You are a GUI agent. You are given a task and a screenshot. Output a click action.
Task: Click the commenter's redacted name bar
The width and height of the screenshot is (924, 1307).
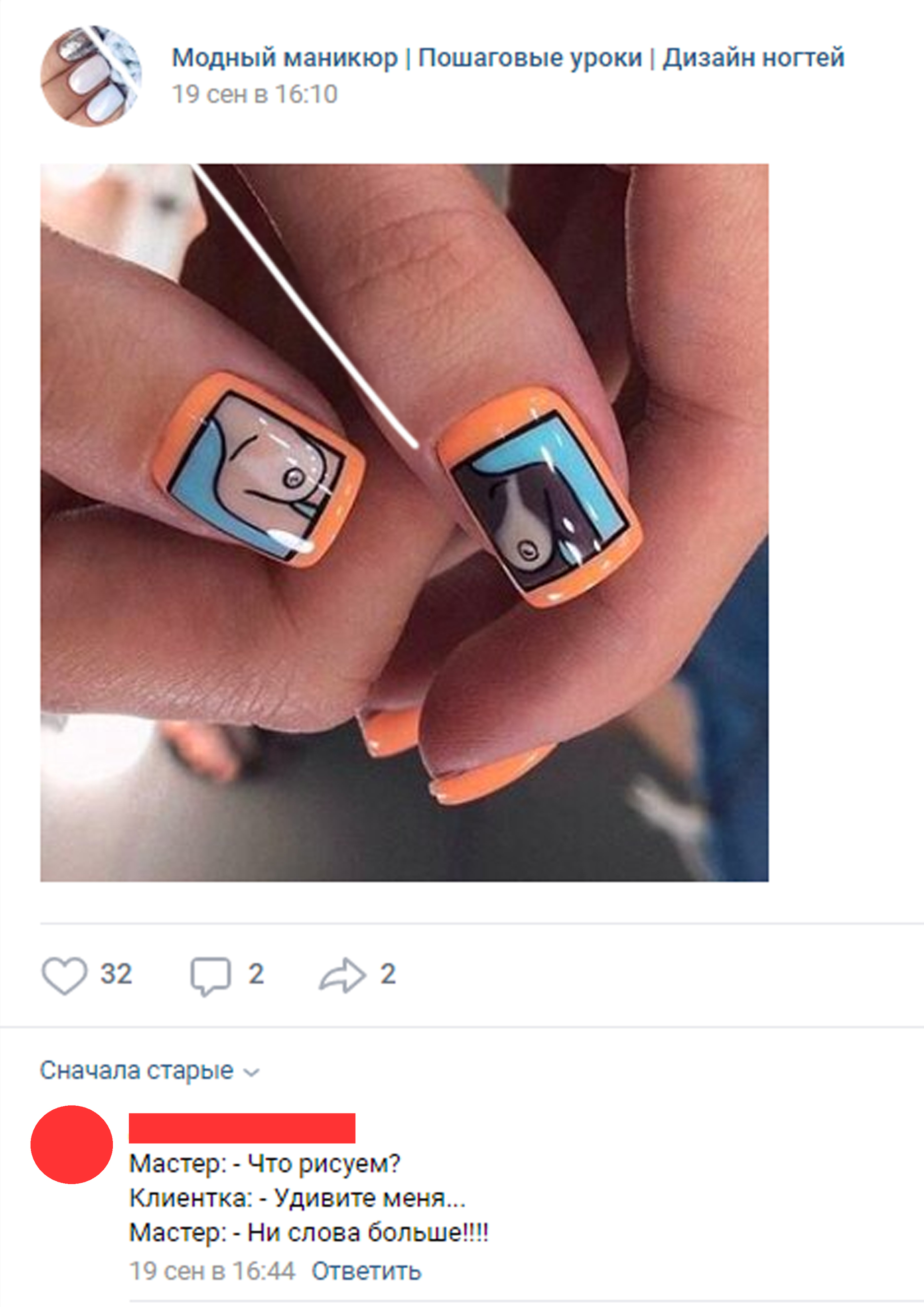pos(242,1128)
